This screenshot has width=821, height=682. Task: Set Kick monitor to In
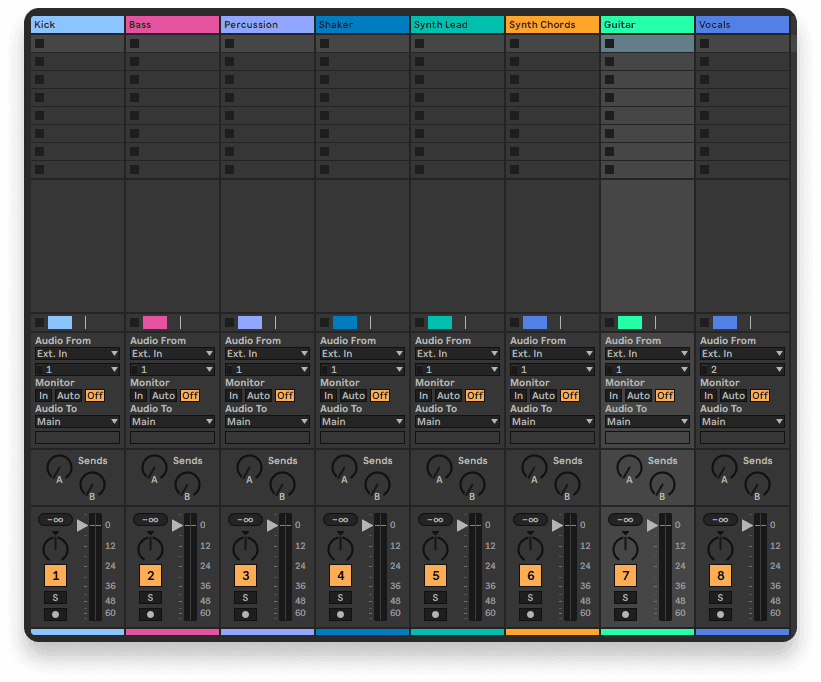click(x=43, y=396)
